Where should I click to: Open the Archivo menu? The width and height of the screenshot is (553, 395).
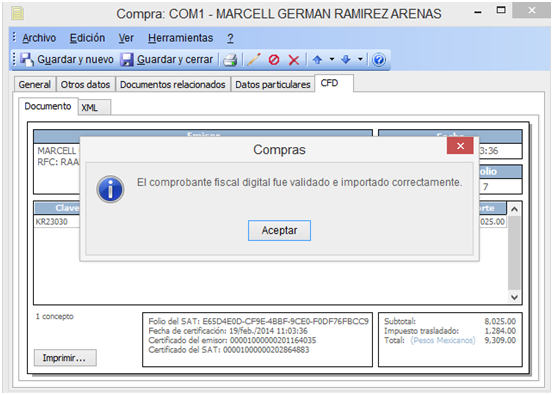(39, 38)
